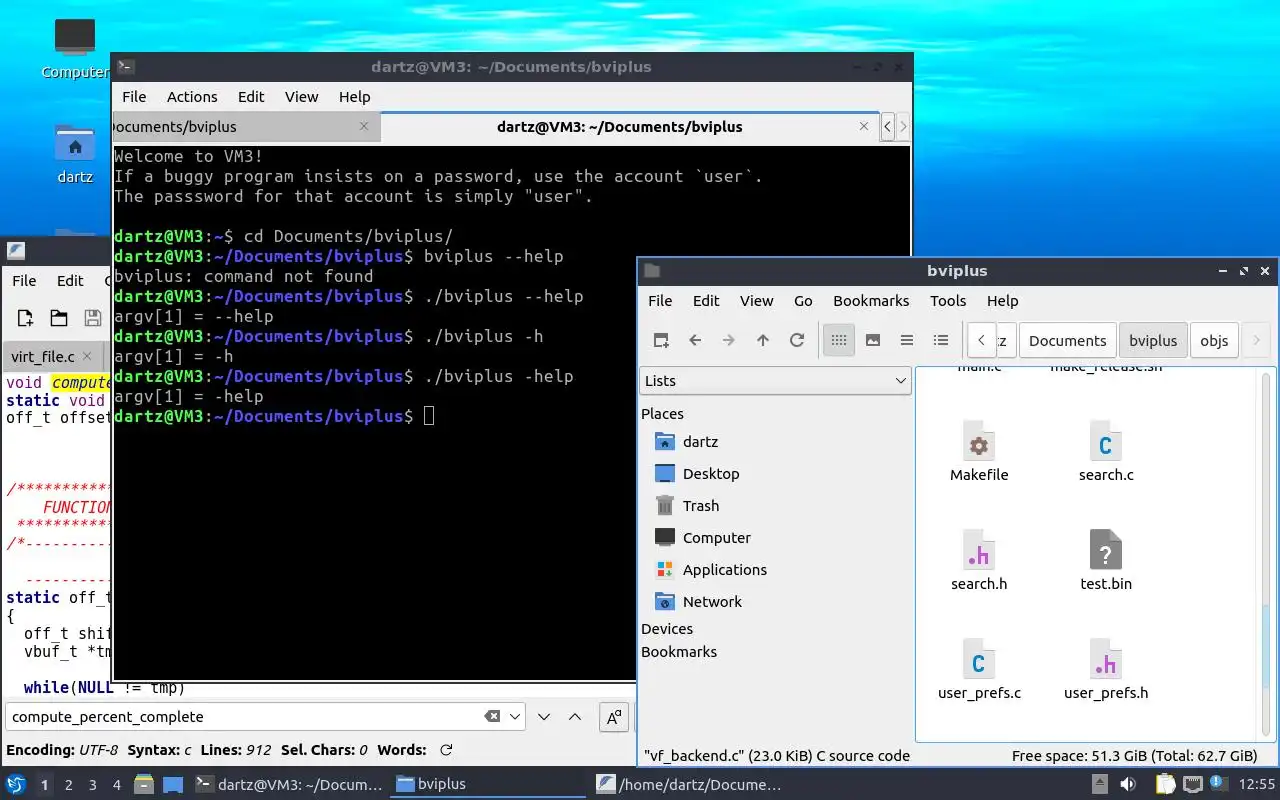Select the Documents path button
This screenshot has width=1280, height=800.
point(1067,340)
